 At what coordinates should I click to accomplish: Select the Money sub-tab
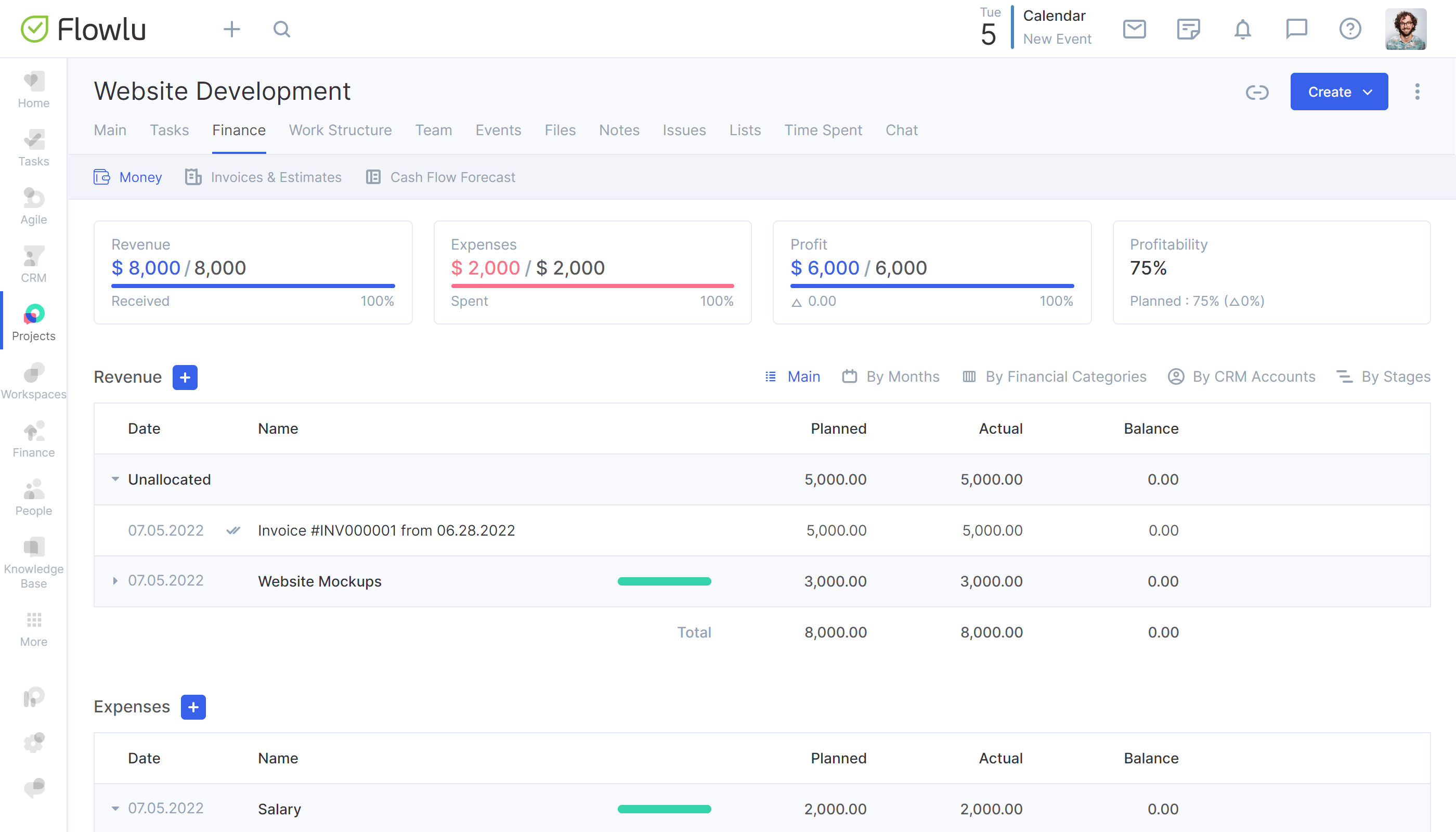128,177
